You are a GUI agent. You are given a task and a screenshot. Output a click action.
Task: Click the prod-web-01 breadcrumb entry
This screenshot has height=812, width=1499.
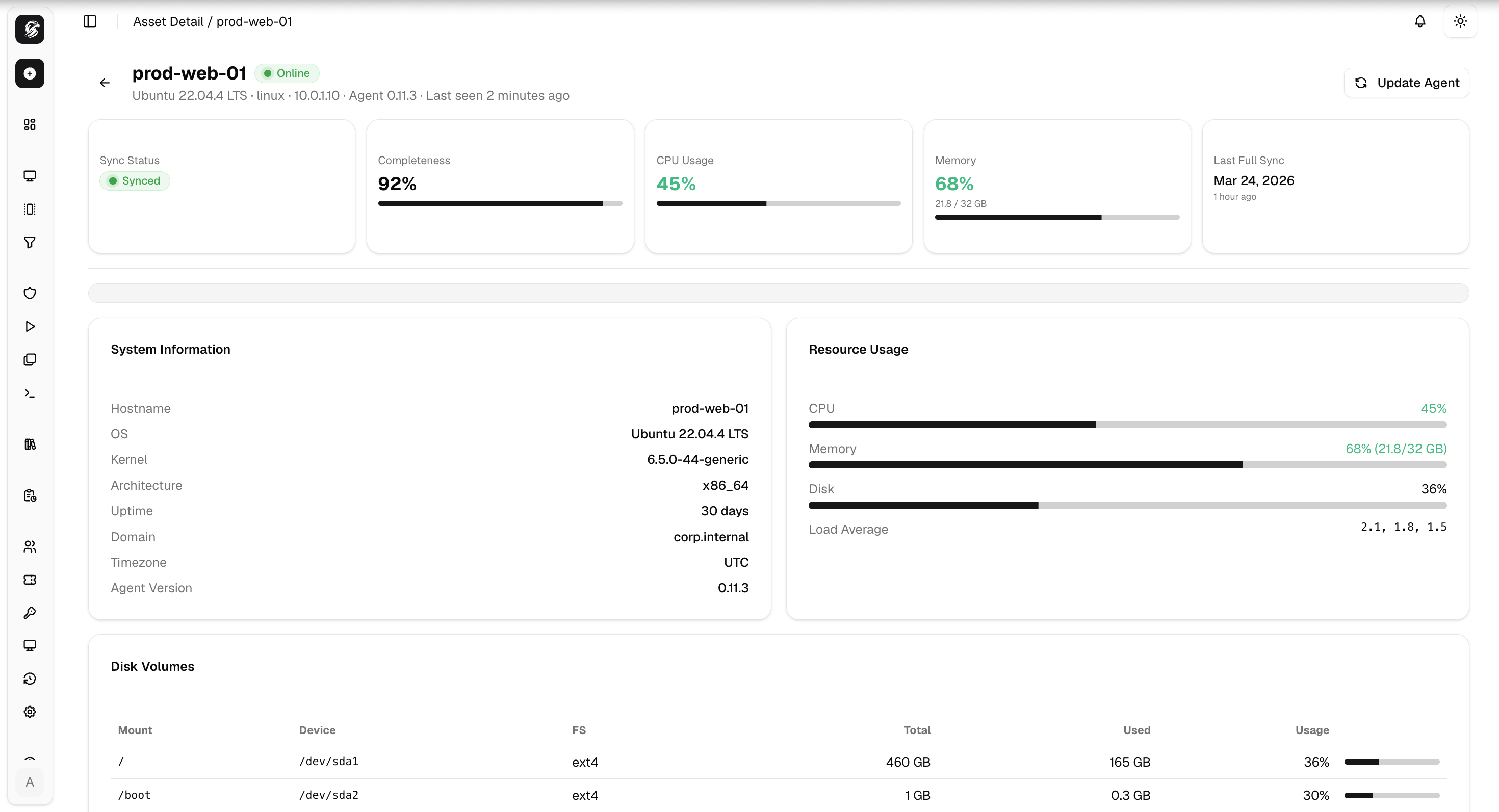tap(254, 21)
